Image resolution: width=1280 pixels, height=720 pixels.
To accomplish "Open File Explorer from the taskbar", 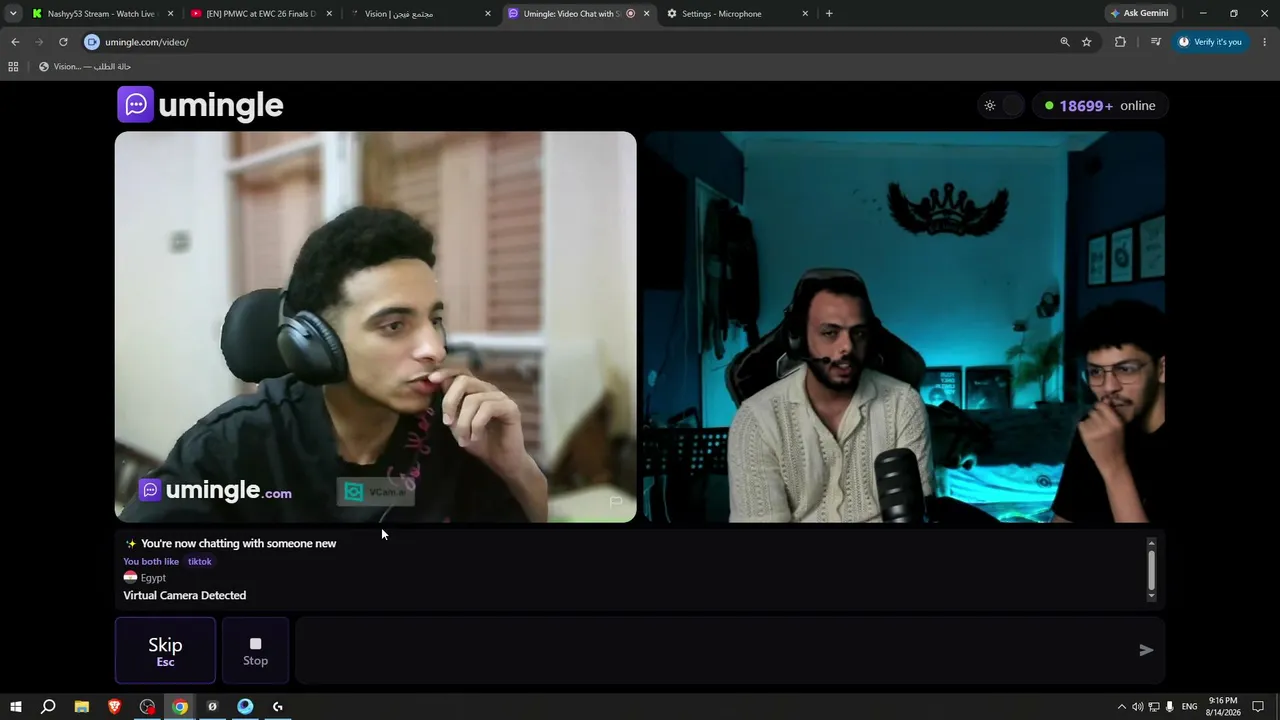I will (x=82, y=707).
